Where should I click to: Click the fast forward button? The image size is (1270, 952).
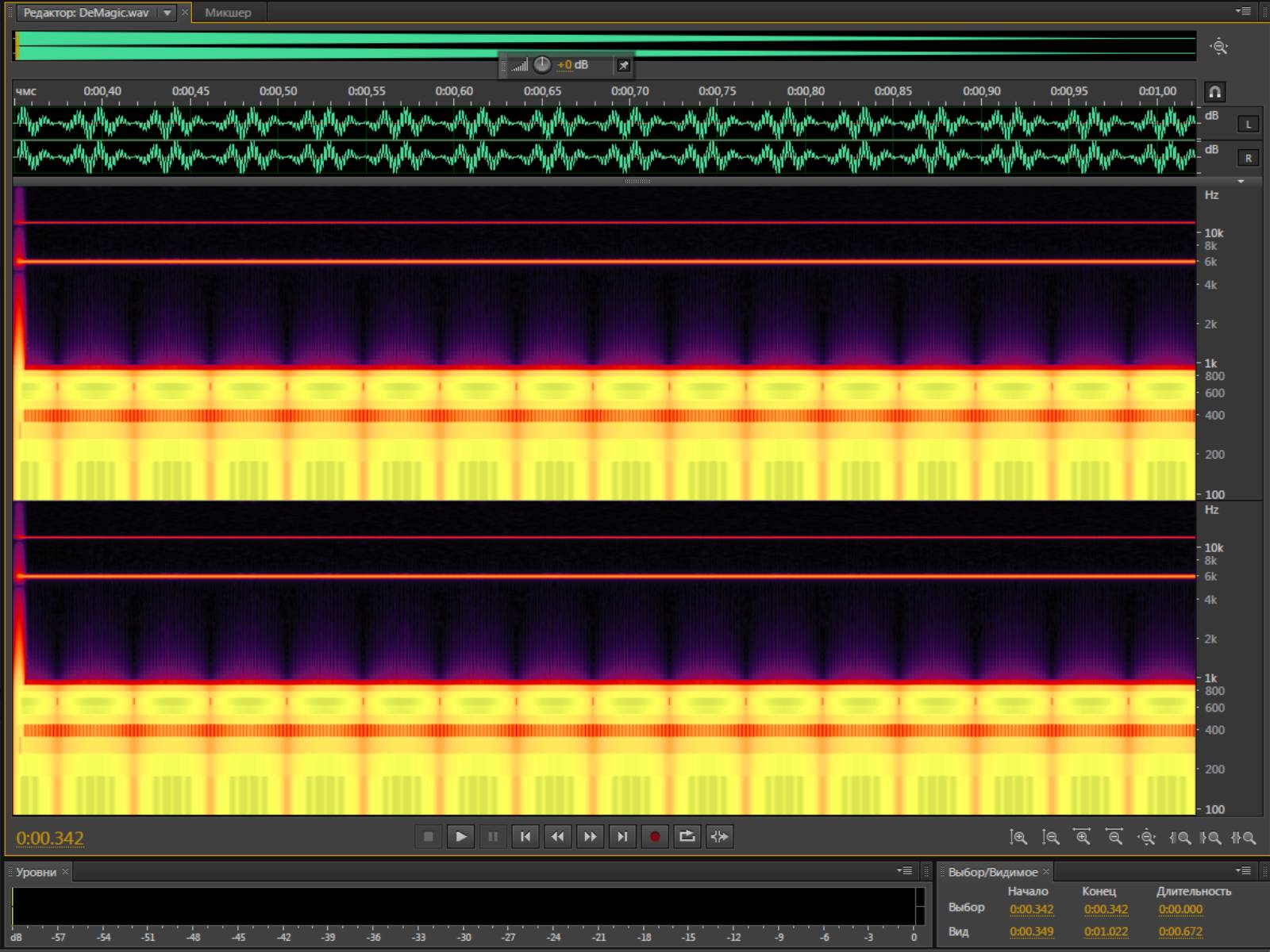pyautogui.click(x=591, y=836)
